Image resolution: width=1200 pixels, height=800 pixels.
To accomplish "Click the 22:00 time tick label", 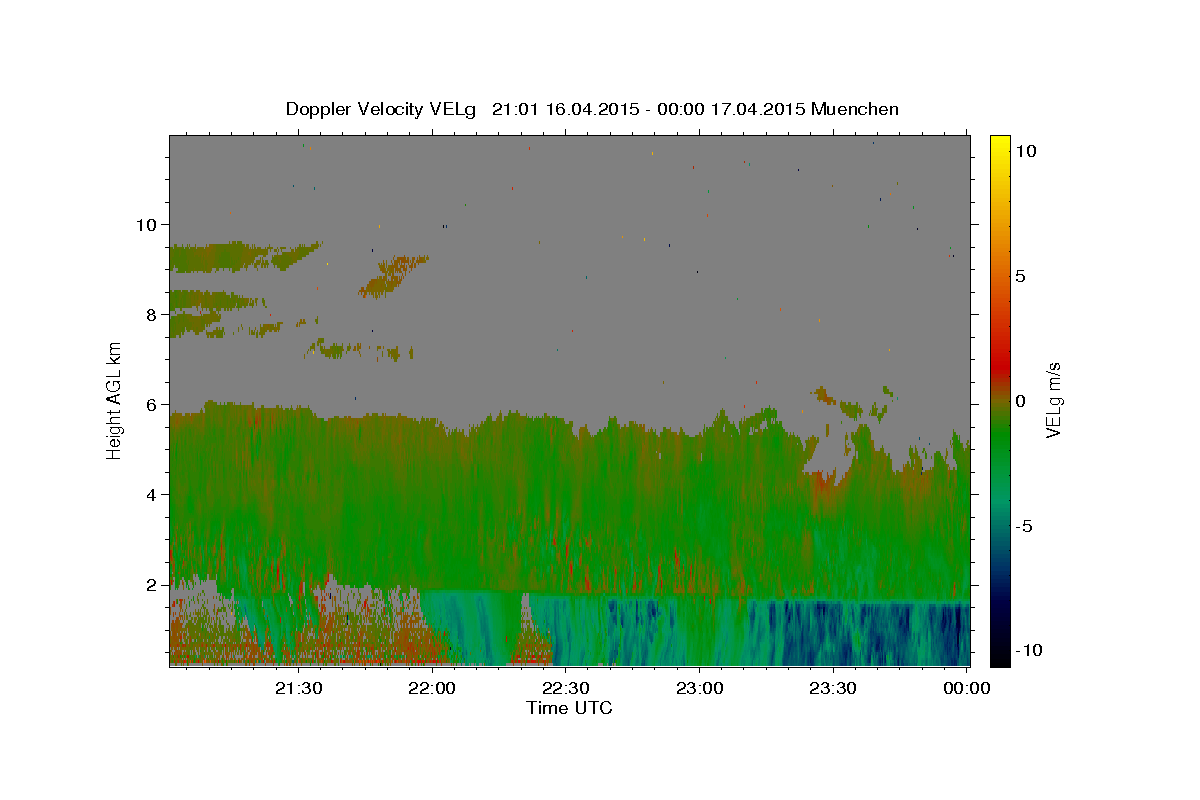I will coord(432,688).
